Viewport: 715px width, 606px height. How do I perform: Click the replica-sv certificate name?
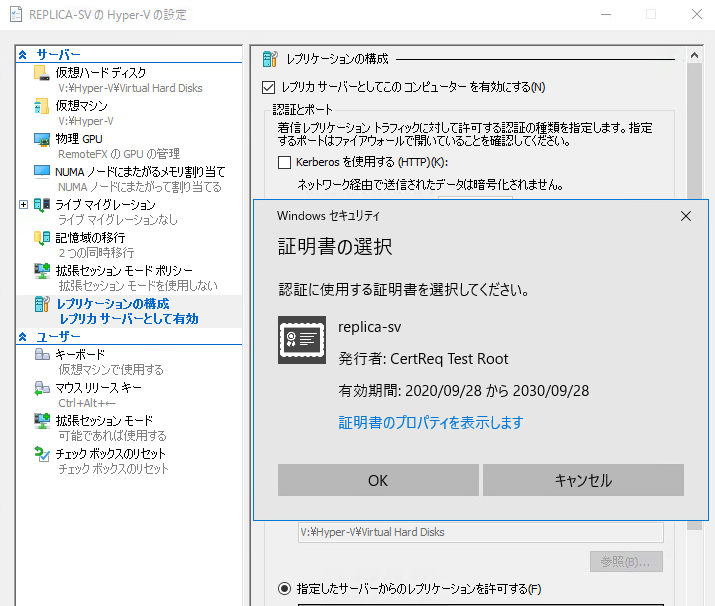pyautogui.click(x=369, y=327)
